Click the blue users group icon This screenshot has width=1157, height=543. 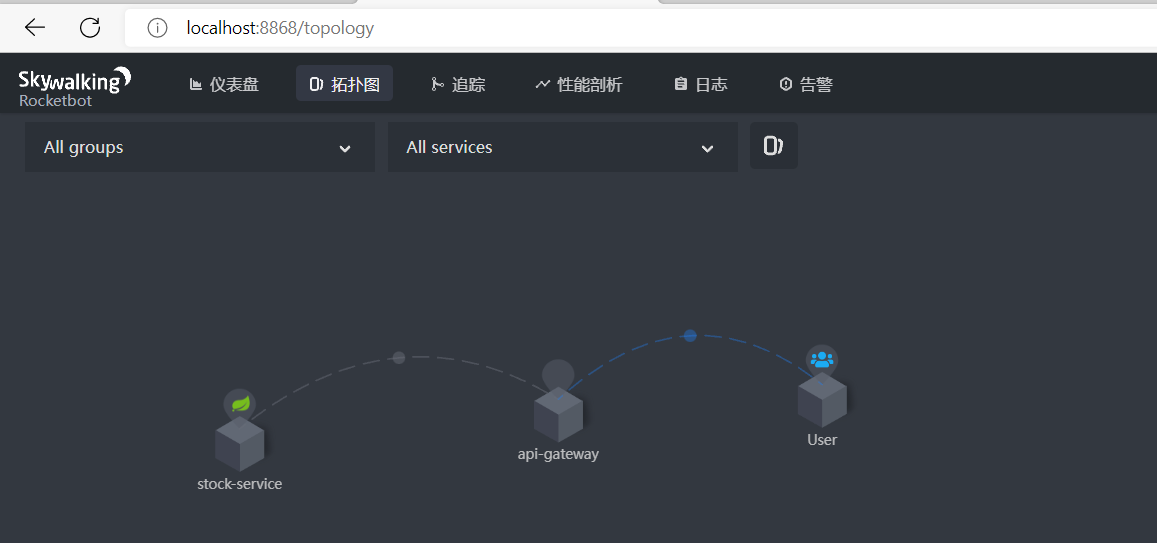821,359
